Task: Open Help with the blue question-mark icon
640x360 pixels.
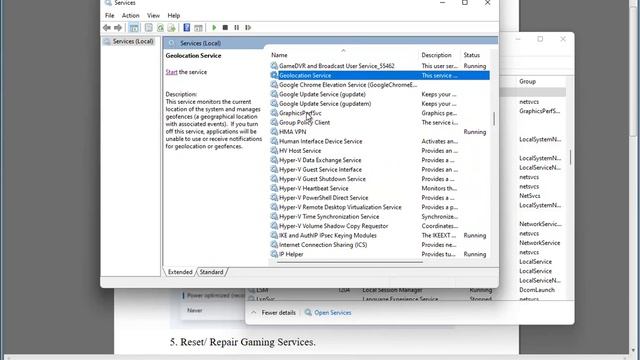Action: (187, 28)
